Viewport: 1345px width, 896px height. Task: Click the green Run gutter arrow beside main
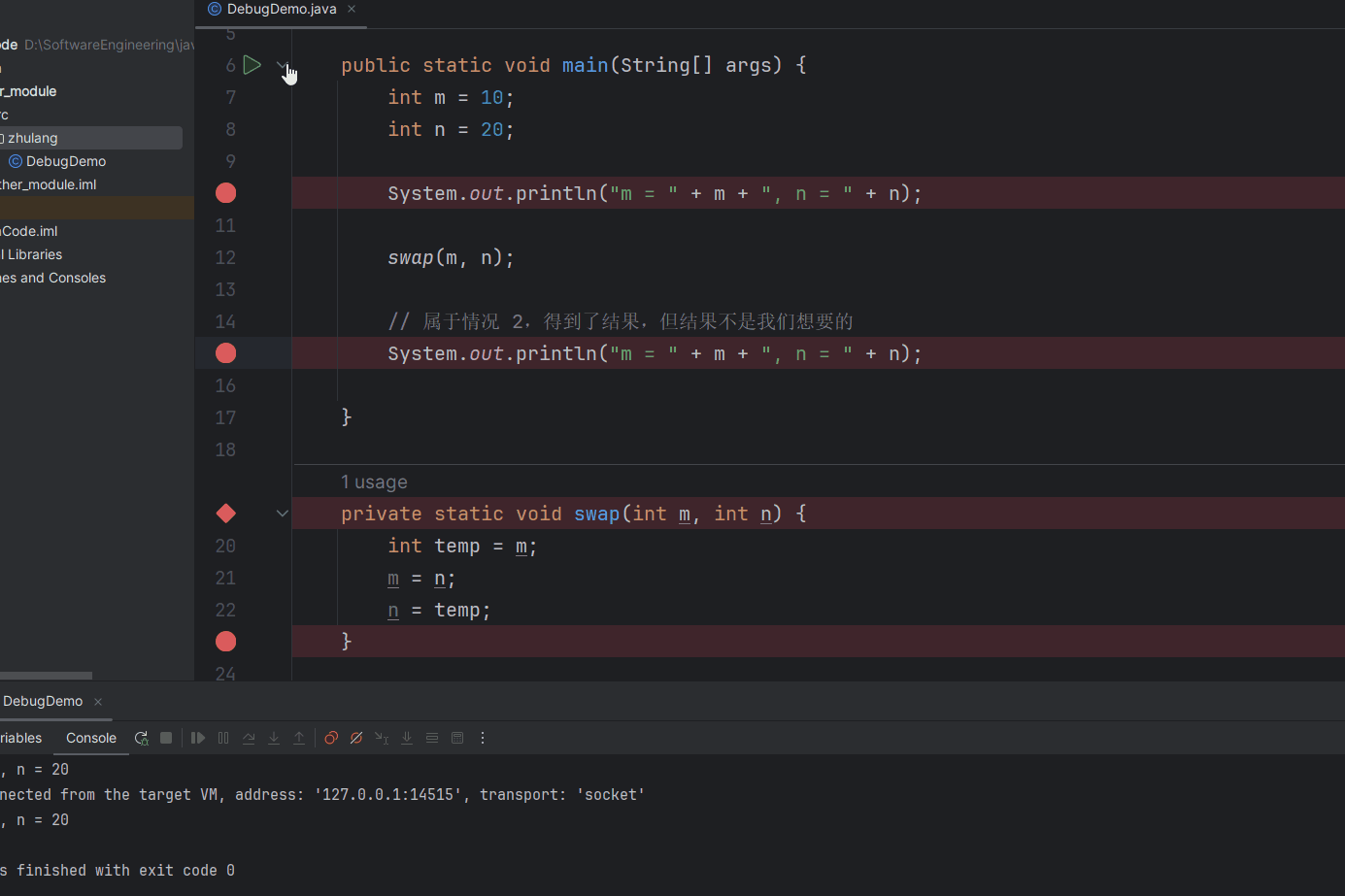point(252,65)
